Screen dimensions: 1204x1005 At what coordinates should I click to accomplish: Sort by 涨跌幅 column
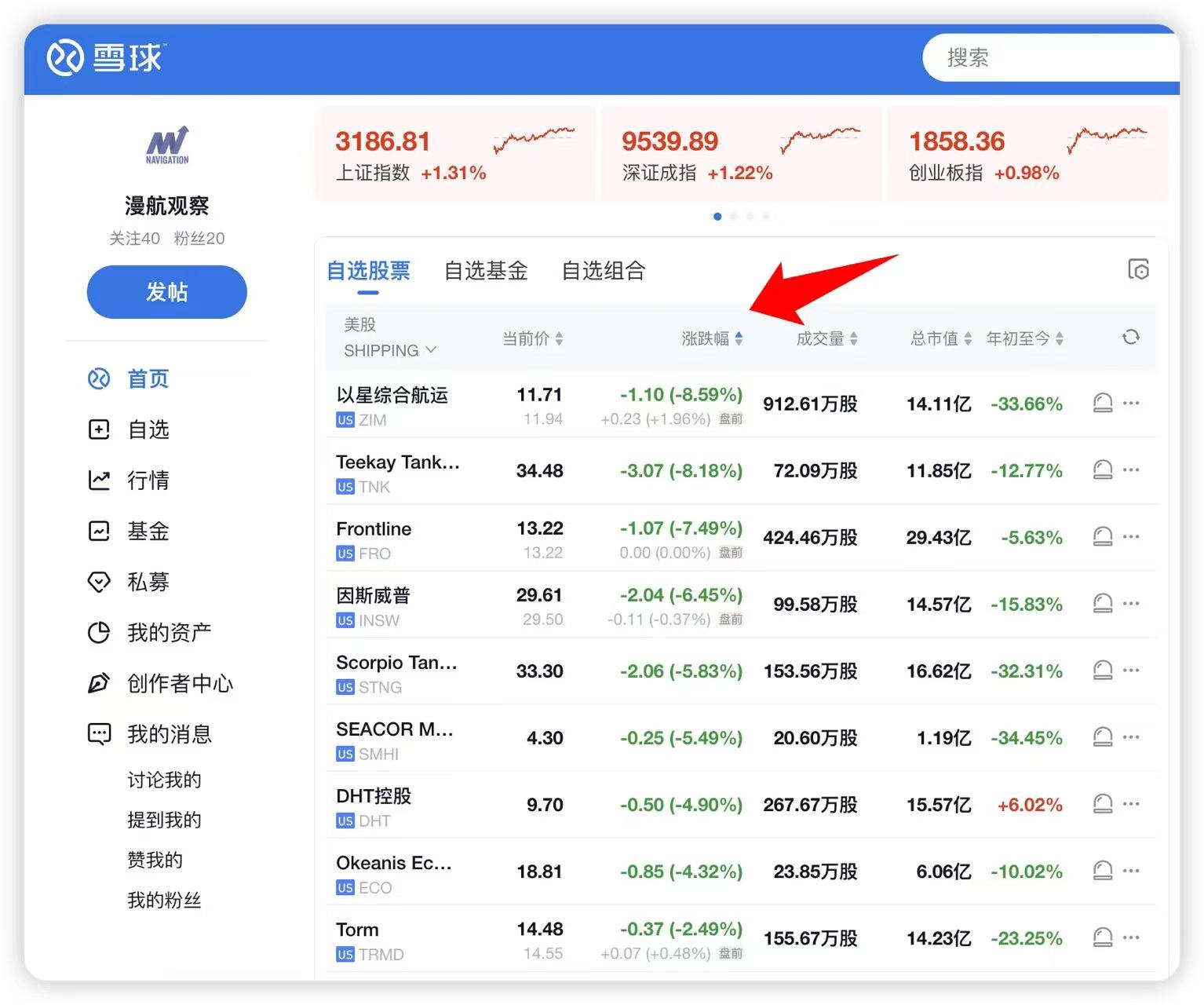(x=711, y=338)
